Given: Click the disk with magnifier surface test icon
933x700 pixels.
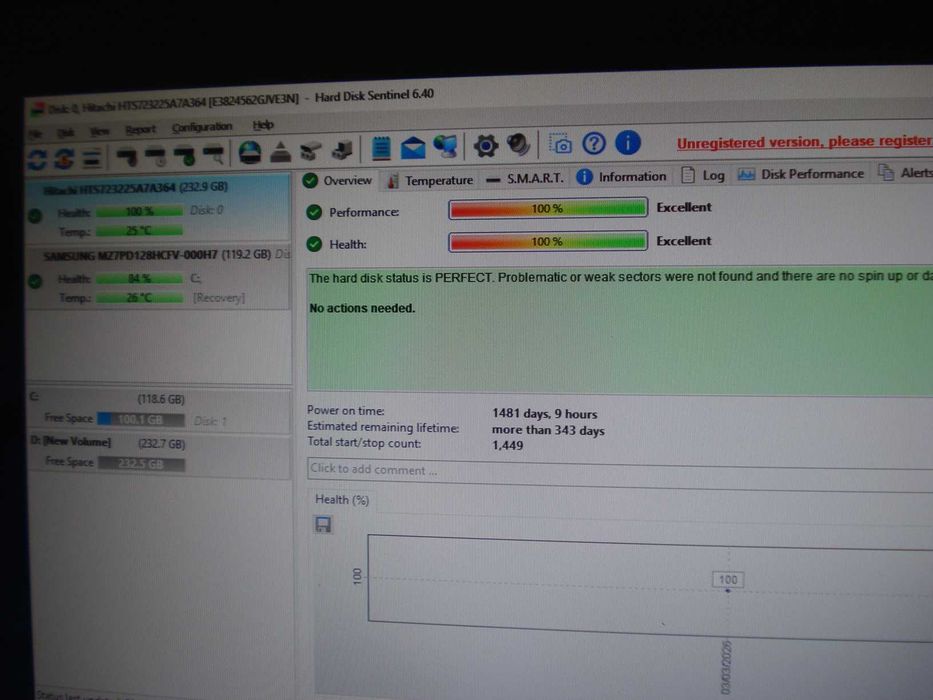Looking at the screenshot, I should point(213,155).
